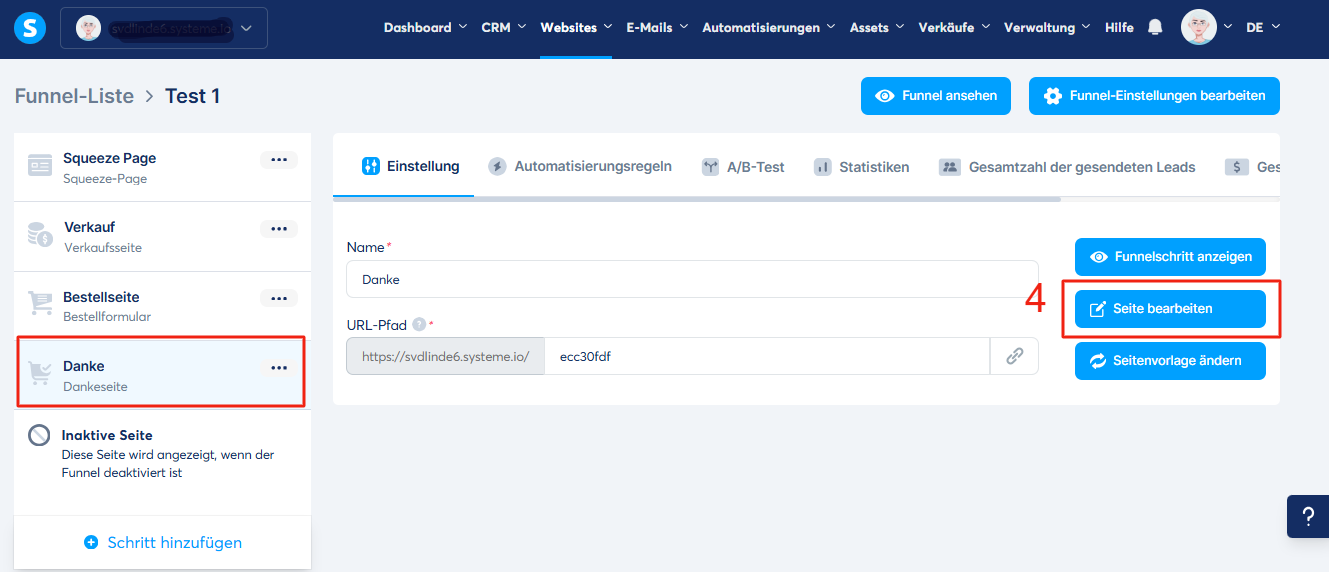Click the Automatisierungsregeln lightning icon
This screenshot has width=1329, height=572.
coord(497,166)
